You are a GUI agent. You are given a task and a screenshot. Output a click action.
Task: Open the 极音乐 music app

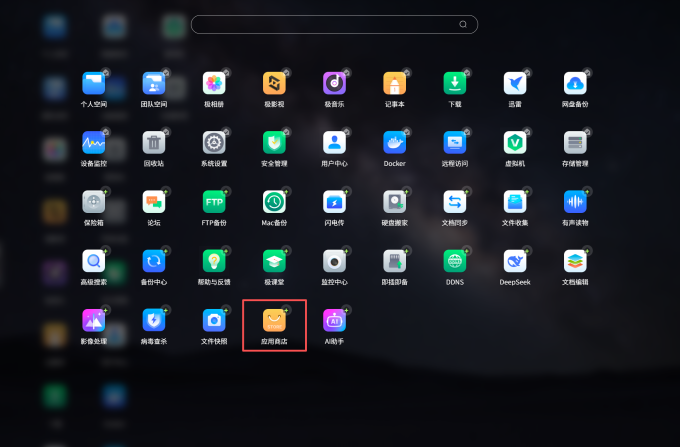334,83
